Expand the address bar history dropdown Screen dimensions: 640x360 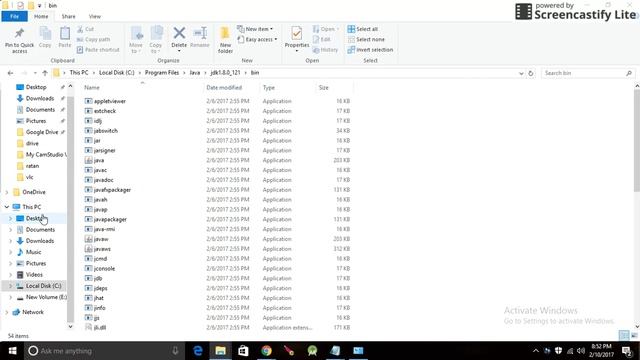(521, 73)
